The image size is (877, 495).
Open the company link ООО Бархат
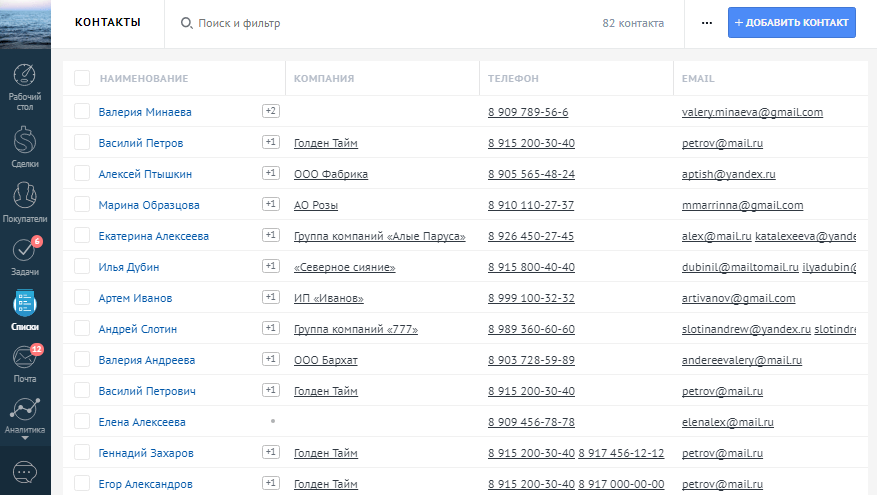pyautogui.click(x=325, y=360)
